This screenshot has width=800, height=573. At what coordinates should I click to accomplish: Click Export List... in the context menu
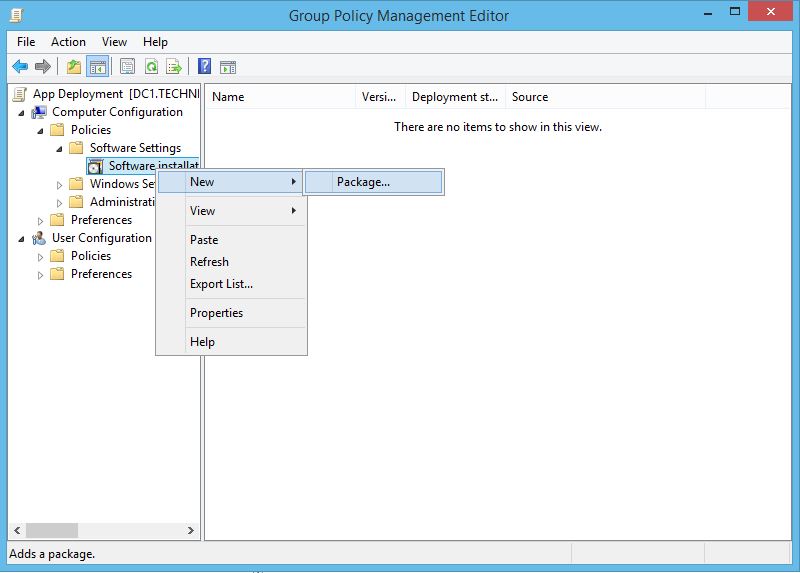221,284
